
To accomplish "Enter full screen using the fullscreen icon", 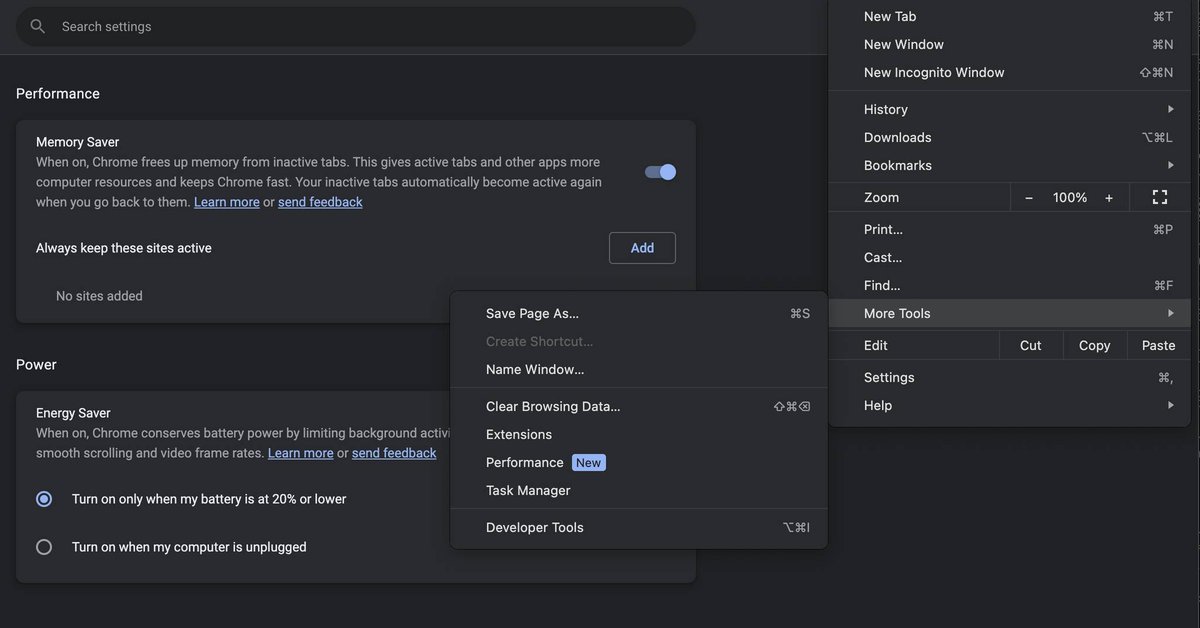I will (x=1159, y=196).
